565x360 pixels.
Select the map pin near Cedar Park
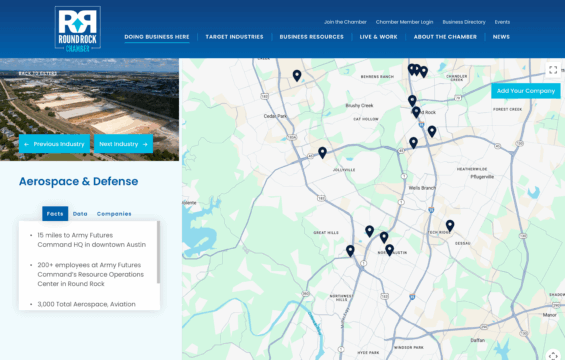pos(297,76)
